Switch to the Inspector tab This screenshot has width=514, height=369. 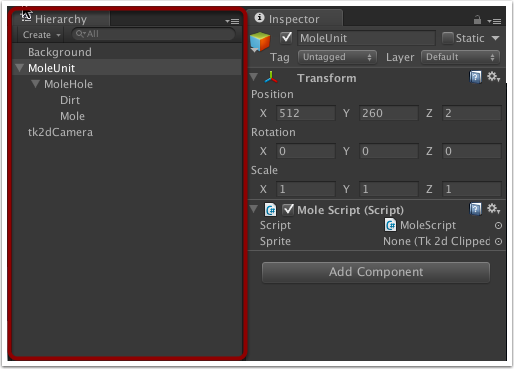(295, 18)
